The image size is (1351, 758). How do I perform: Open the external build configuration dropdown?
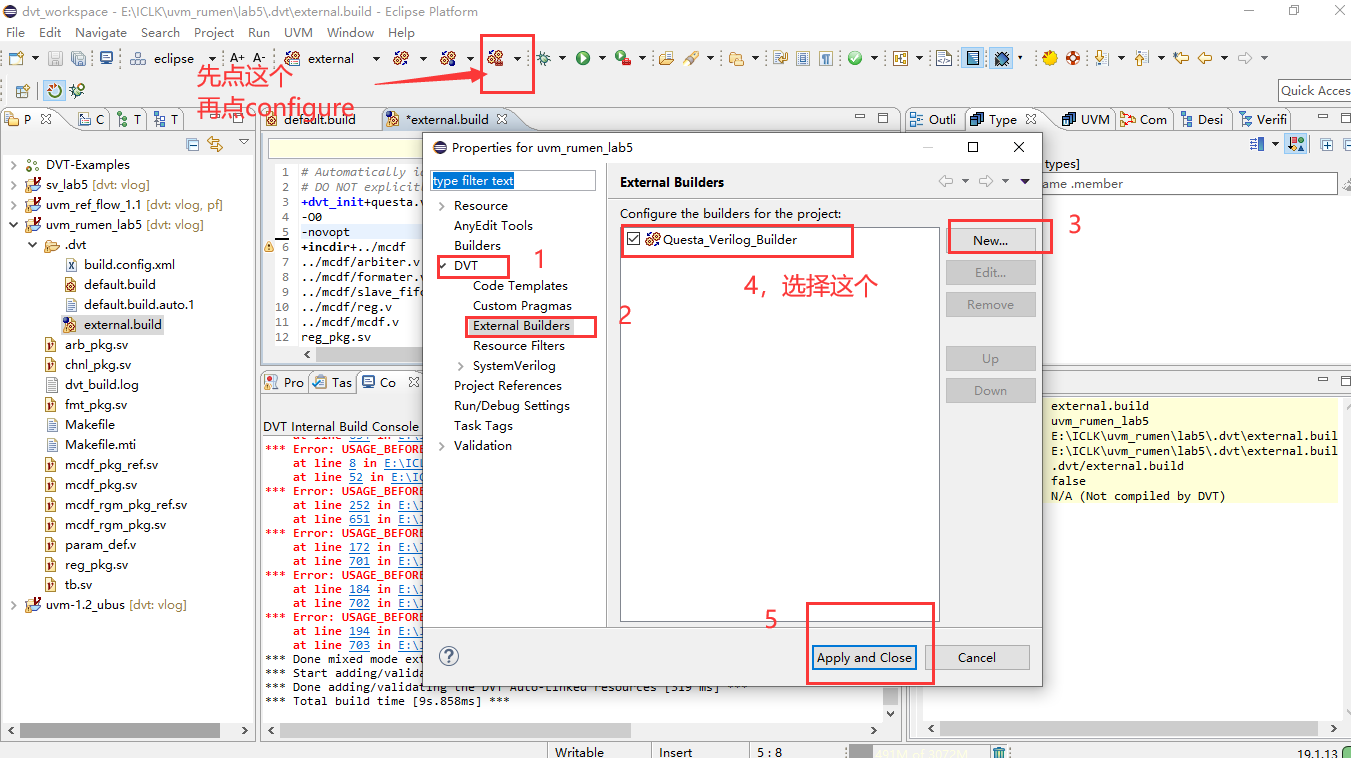[375, 58]
